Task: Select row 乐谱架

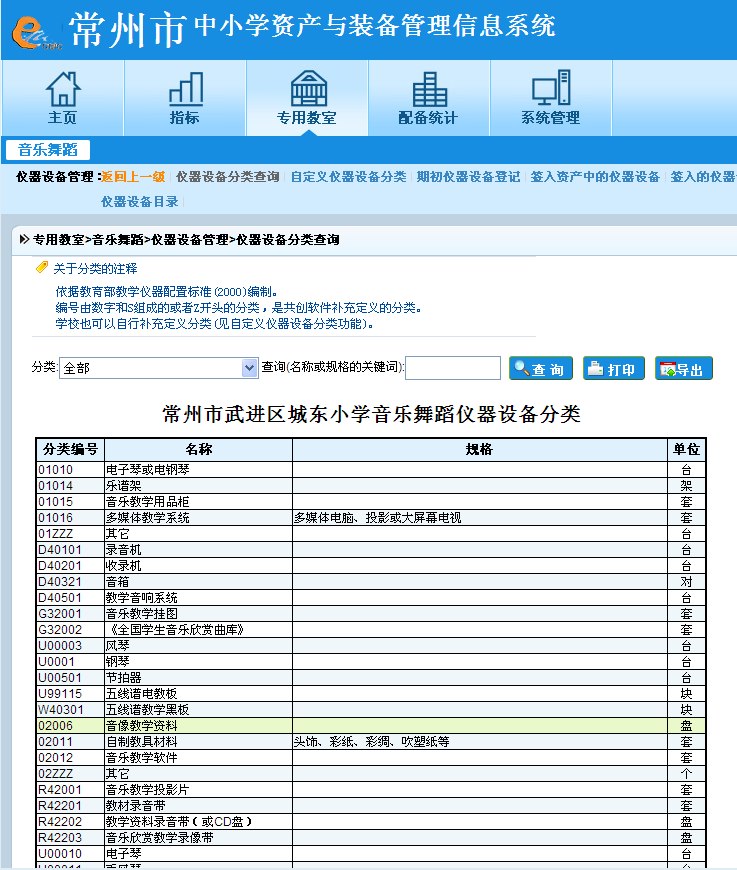Action: pos(371,486)
